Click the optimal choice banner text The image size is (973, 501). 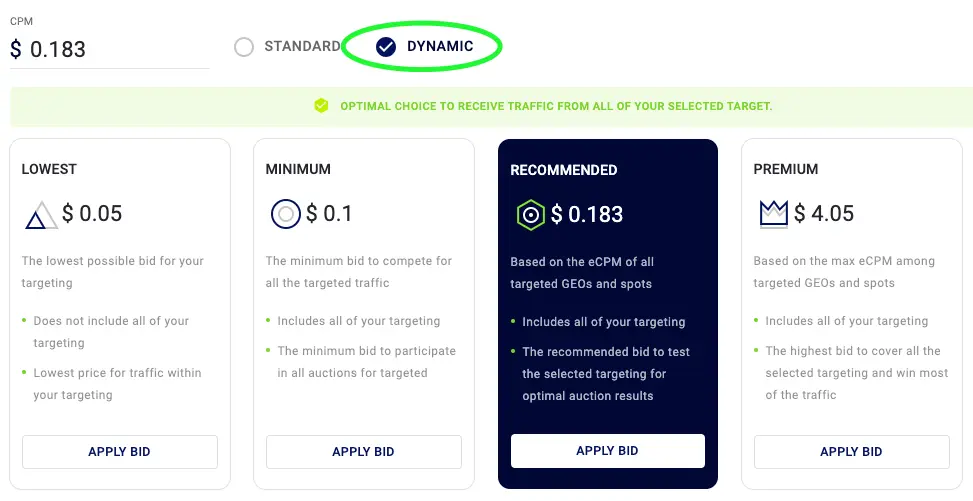(x=556, y=106)
